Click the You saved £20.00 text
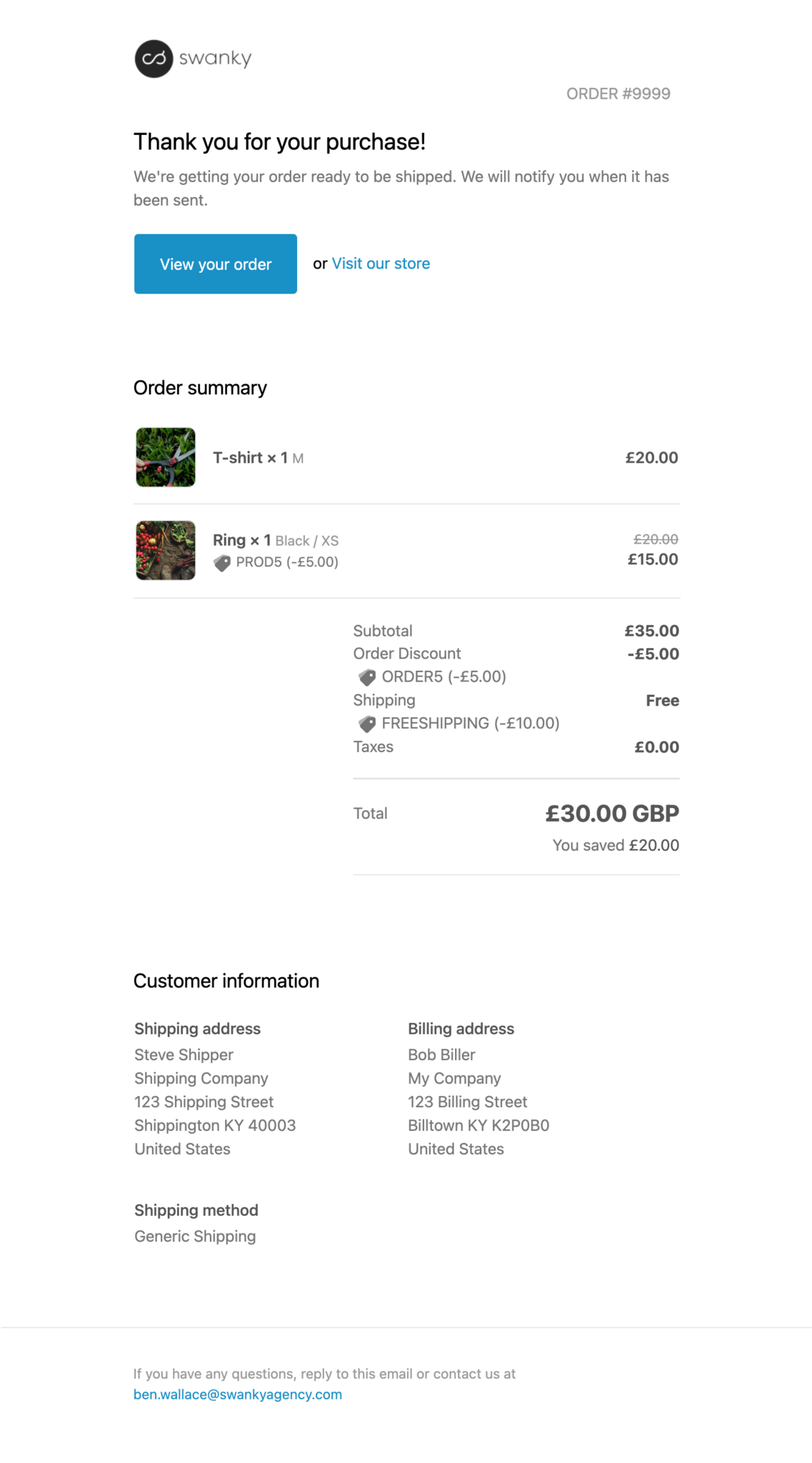 point(616,845)
